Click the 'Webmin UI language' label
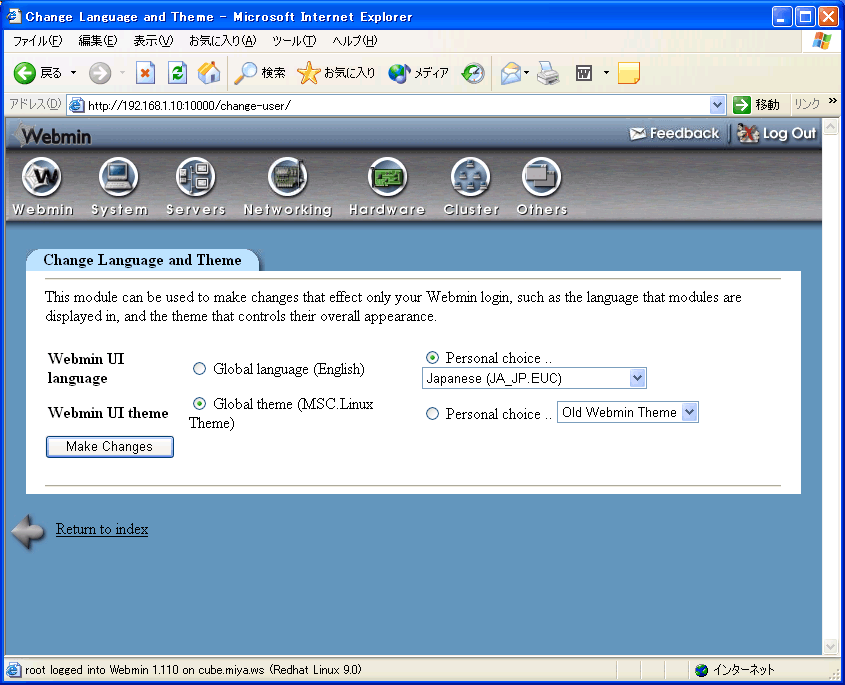The width and height of the screenshot is (845, 685). point(86,369)
